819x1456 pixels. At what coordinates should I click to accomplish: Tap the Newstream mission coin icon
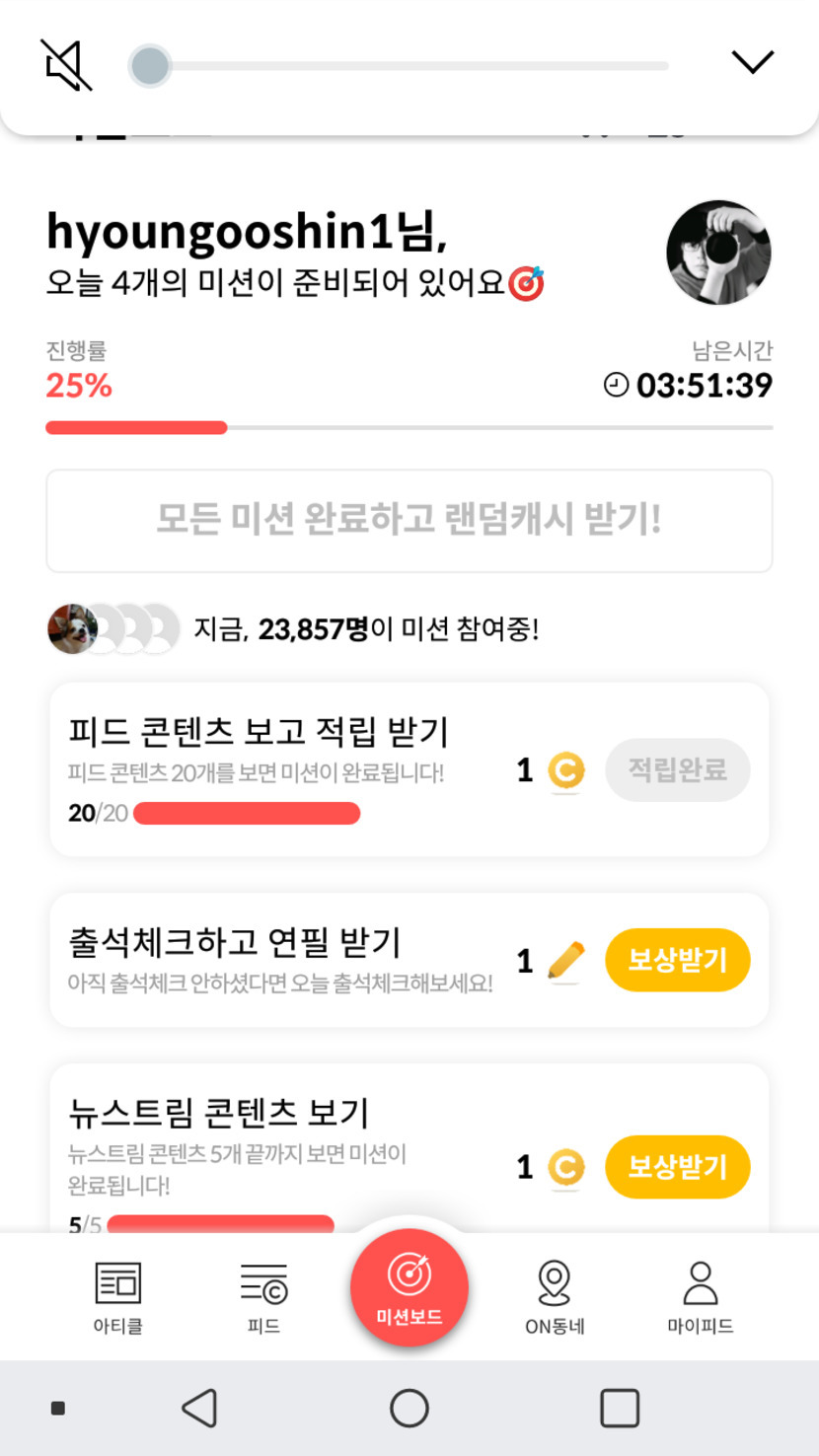click(x=565, y=1167)
